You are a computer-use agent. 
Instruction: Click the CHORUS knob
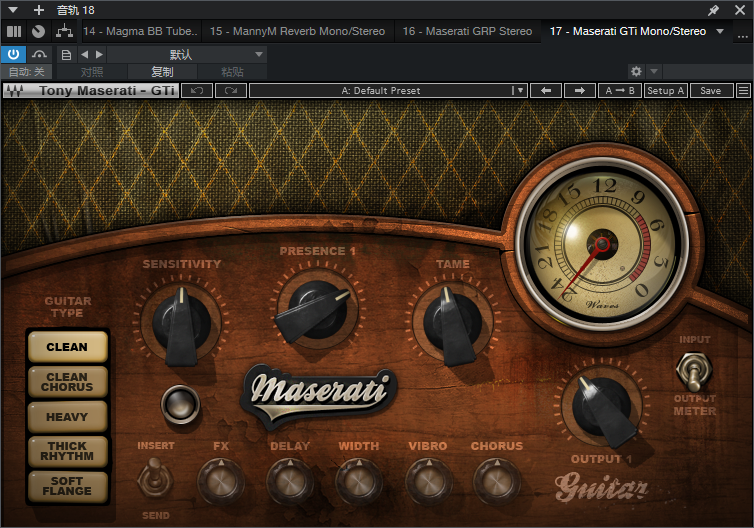pyautogui.click(x=497, y=481)
